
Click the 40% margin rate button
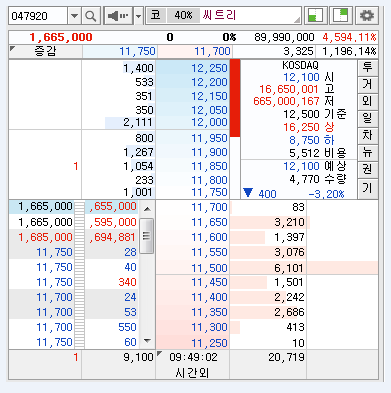183,15
